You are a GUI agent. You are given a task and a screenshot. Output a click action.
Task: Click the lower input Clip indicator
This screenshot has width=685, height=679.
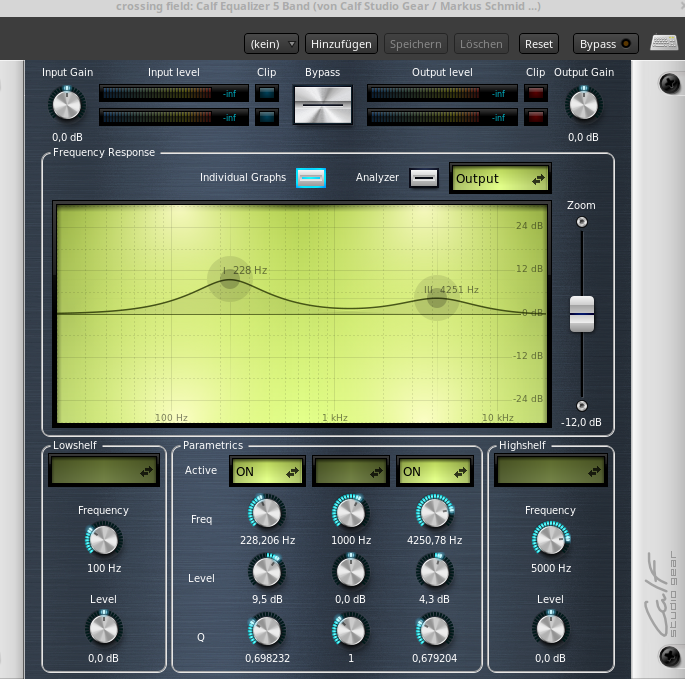266,117
